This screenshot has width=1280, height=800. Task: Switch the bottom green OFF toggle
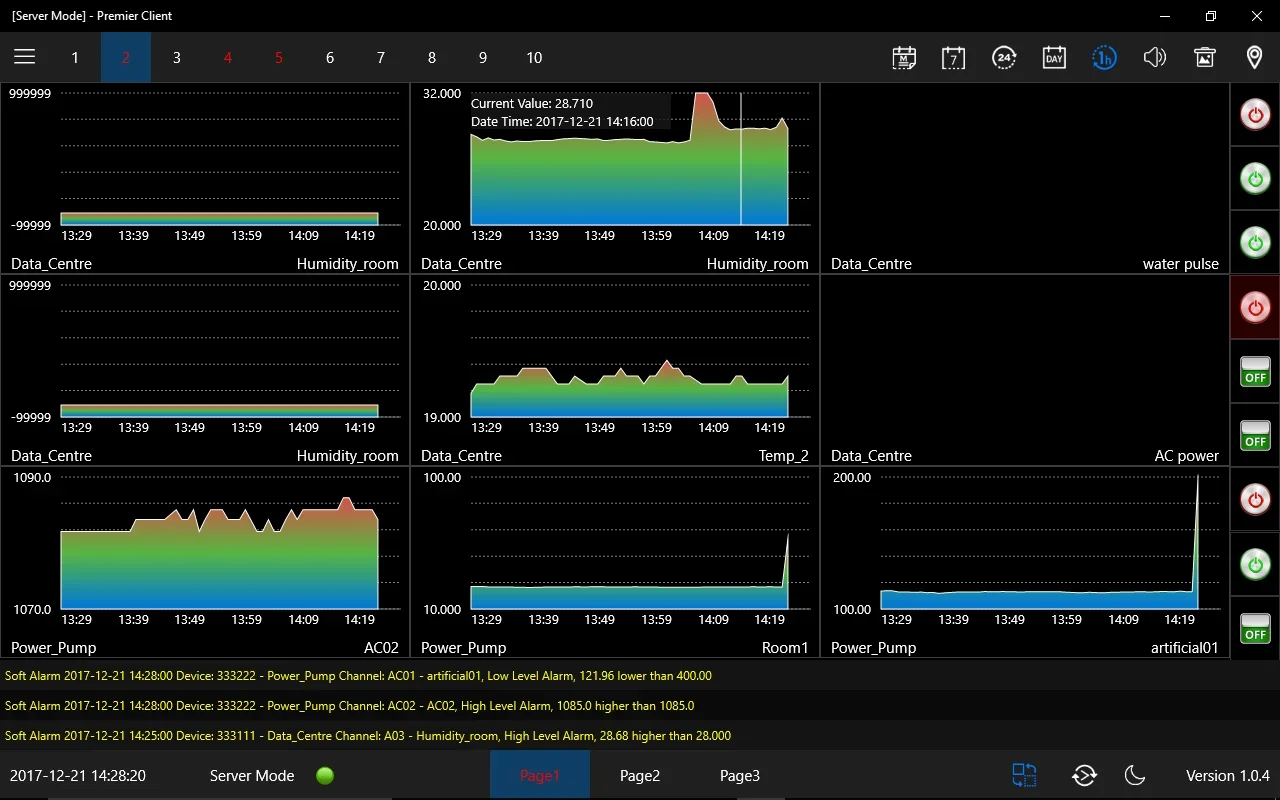(1255, 628)
